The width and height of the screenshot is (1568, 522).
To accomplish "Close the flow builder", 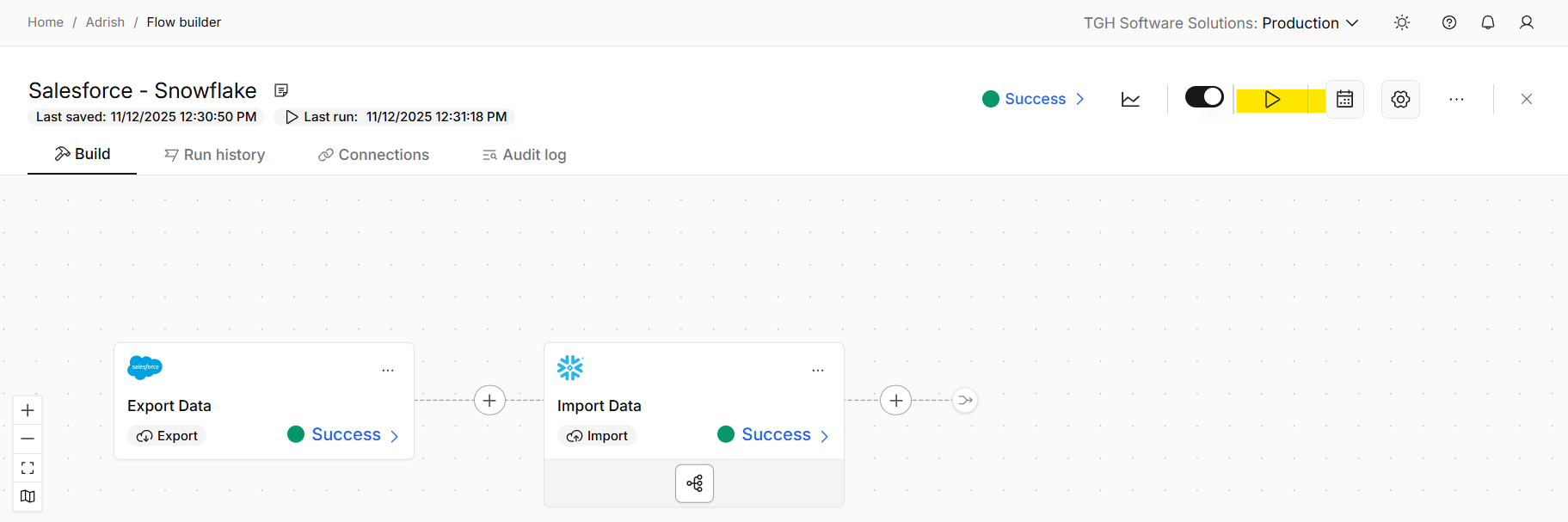I will (1526, 100).
